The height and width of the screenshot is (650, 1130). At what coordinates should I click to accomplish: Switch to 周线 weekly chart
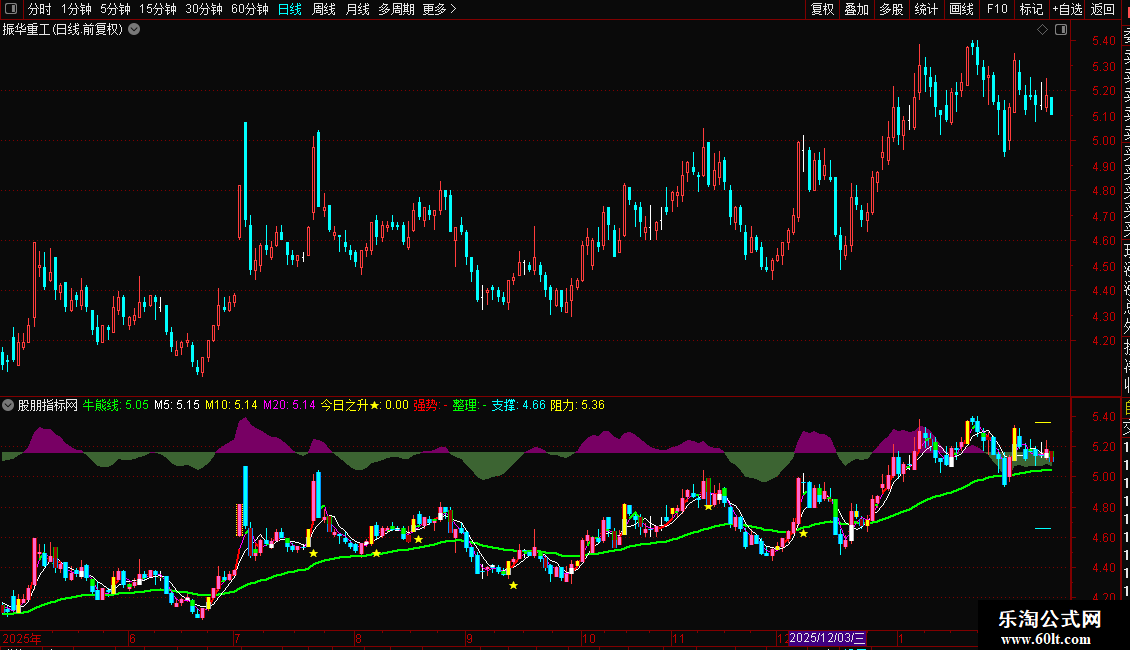[324, 9]
